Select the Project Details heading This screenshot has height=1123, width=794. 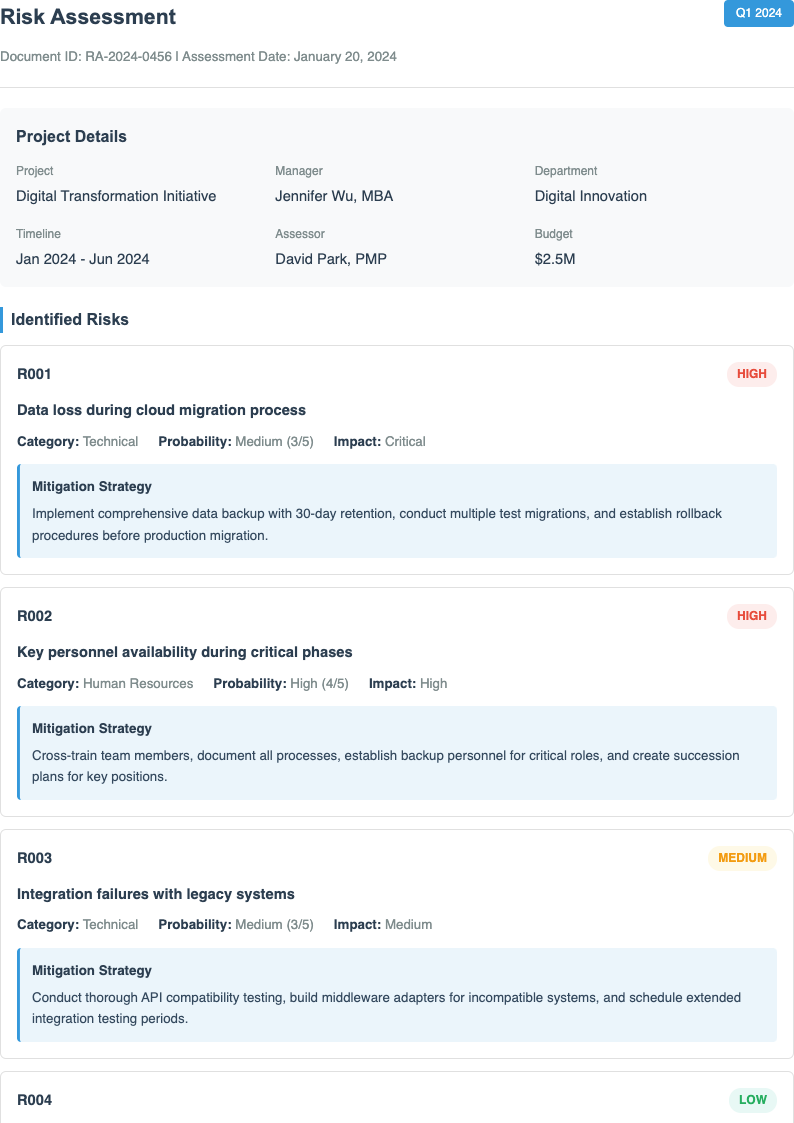tap(71, 137)
